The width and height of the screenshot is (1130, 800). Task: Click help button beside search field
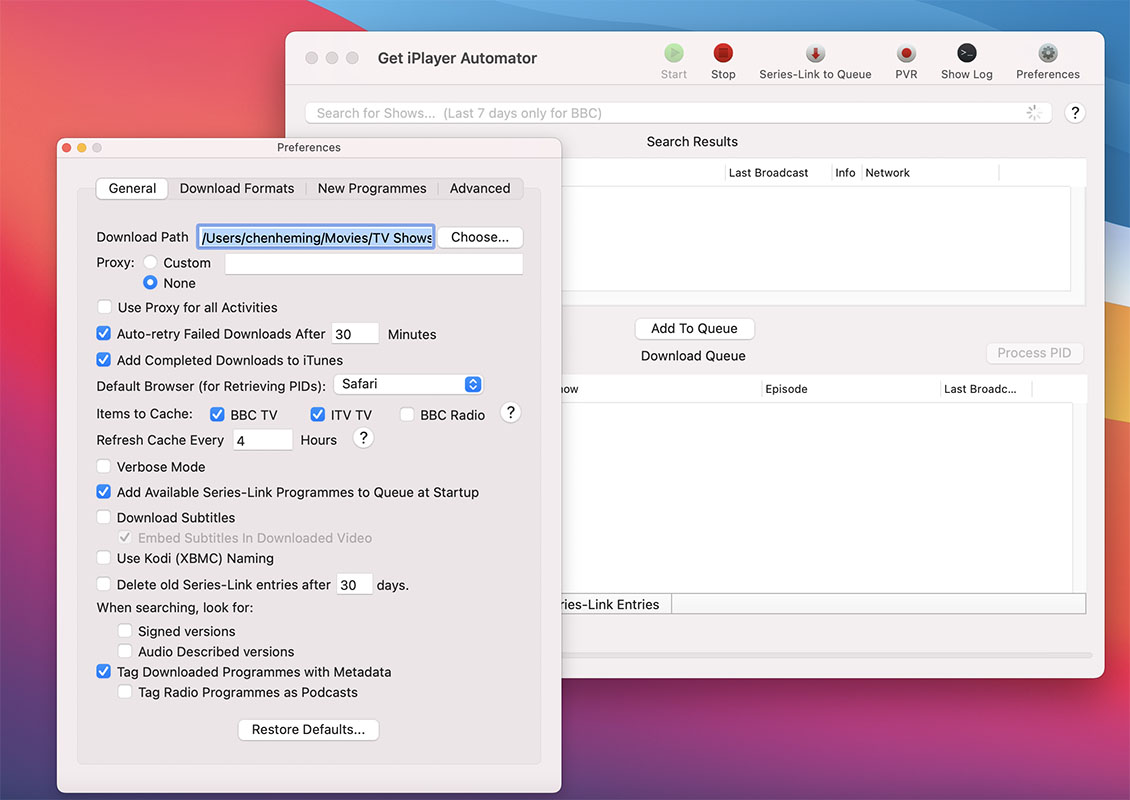click(1075, 113)
